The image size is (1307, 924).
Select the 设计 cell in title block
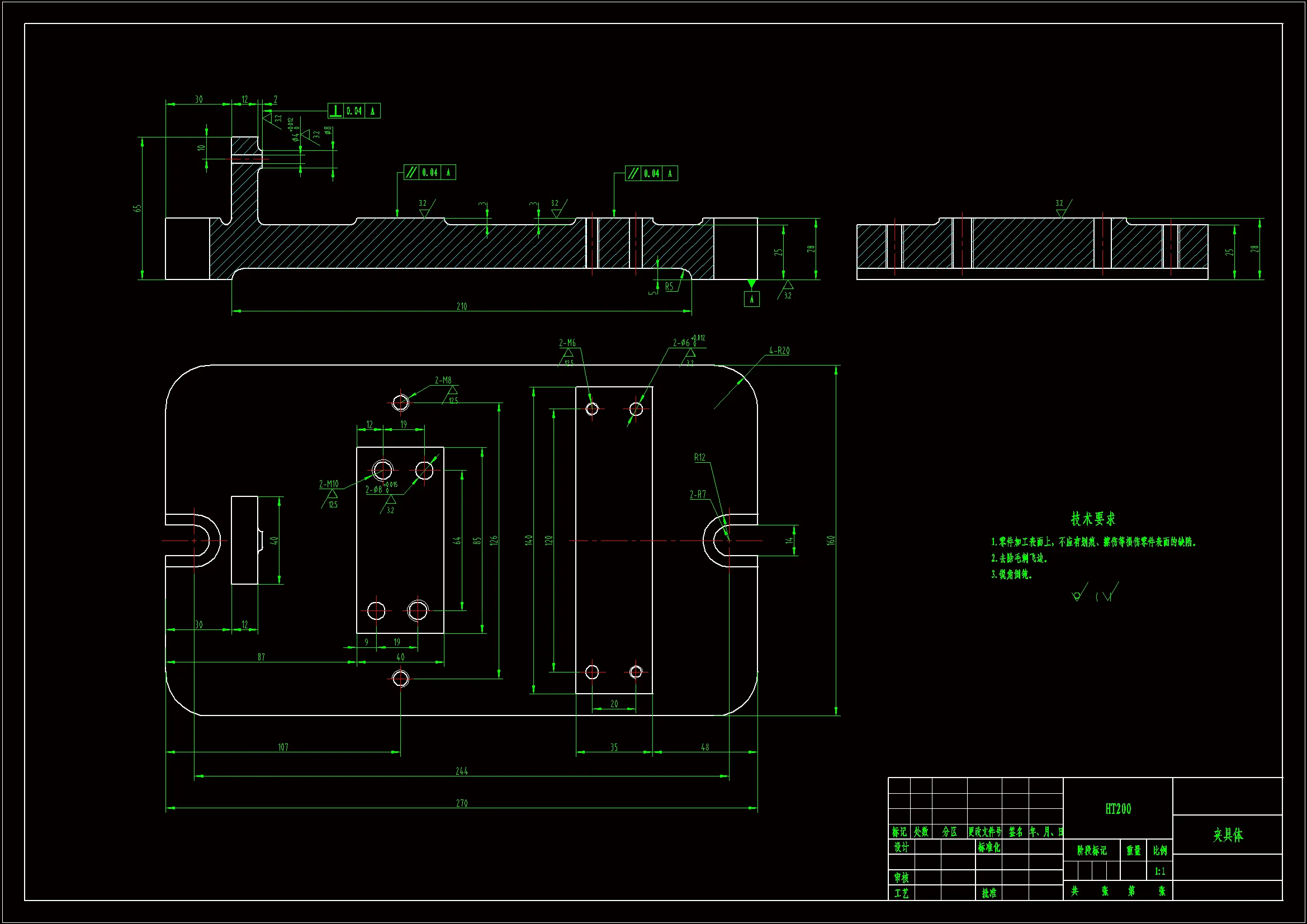901,847
